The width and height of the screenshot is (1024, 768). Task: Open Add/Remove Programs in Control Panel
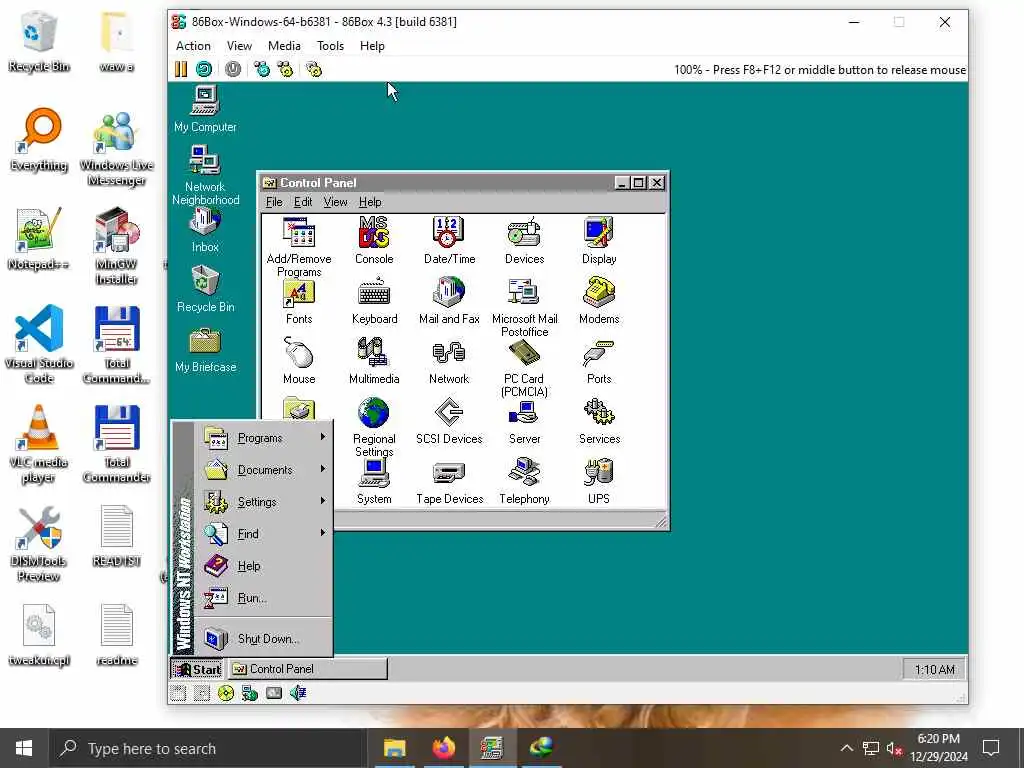[299, 247]
